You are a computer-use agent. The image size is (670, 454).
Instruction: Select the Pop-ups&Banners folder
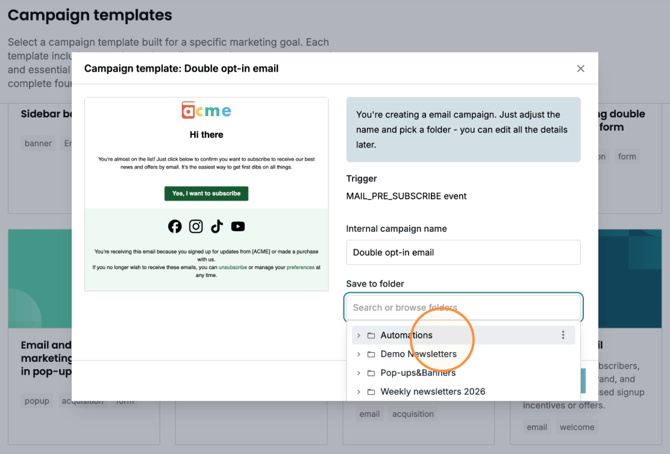[463, 373]
